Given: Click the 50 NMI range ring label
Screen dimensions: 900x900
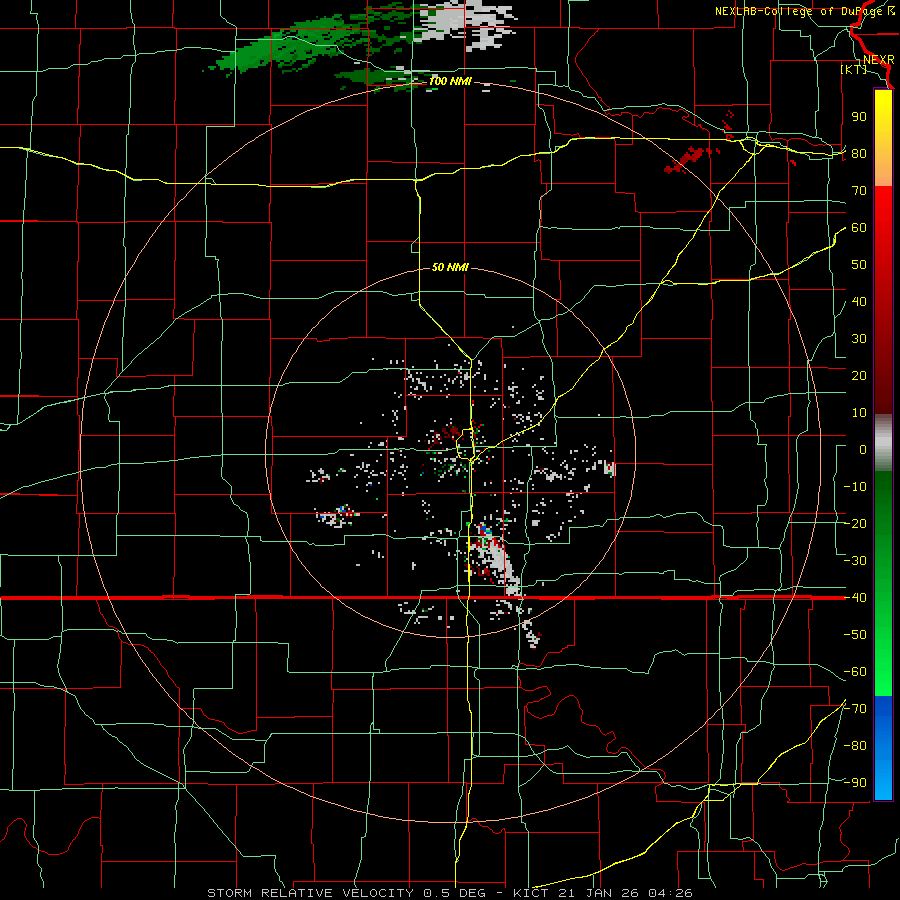Looking at the screenshot, I should (x=450, y=267).
